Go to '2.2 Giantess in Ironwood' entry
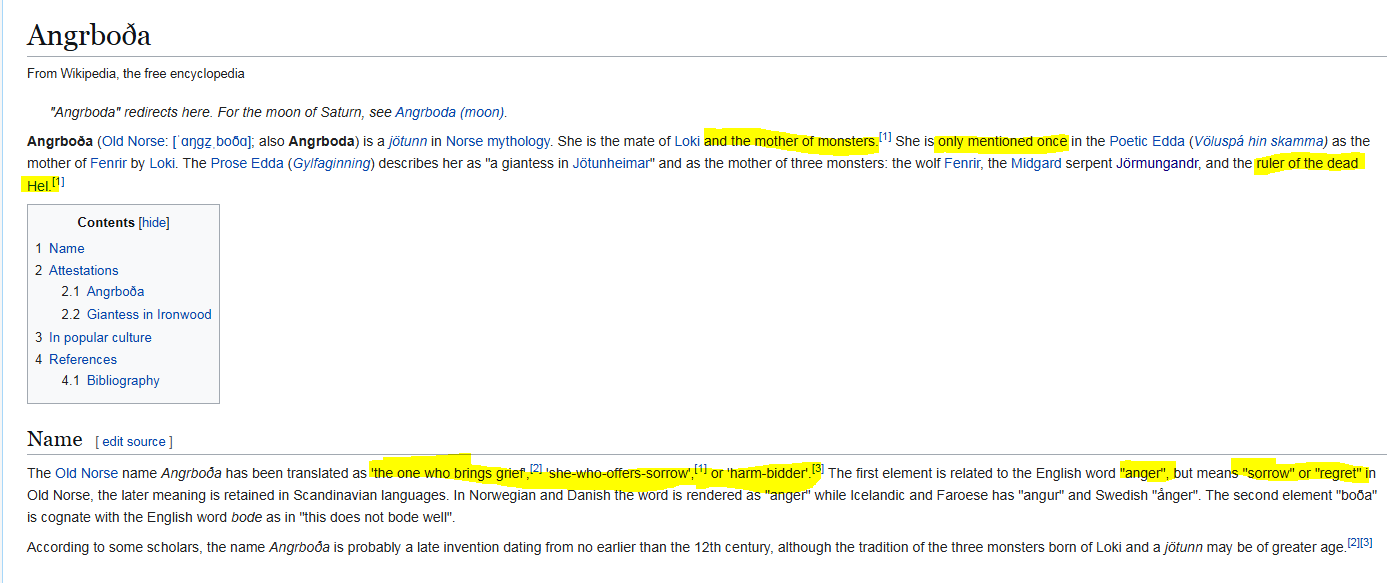This screenshot has height=583, width=1394. [x=136, y=314]
